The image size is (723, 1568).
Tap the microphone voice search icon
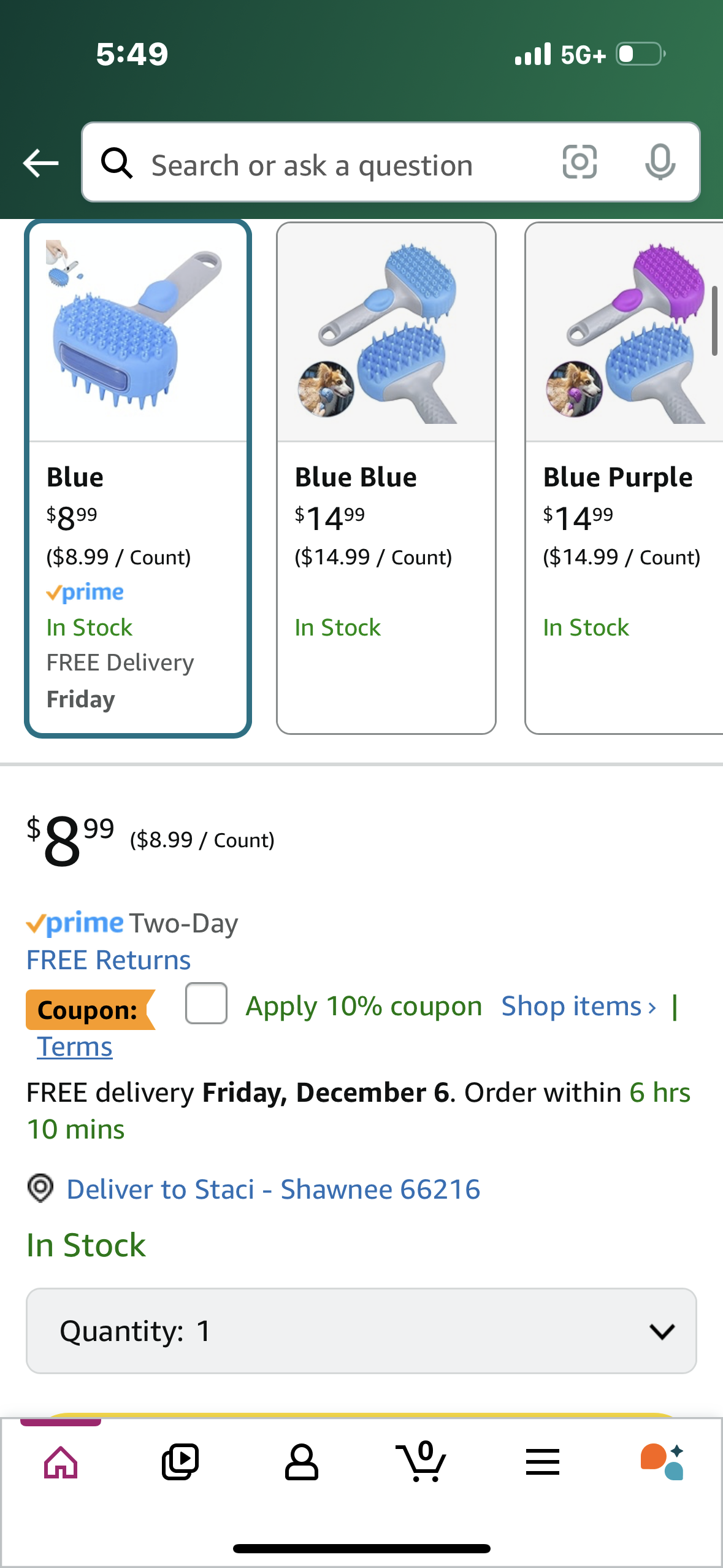[x=660, y=163]
